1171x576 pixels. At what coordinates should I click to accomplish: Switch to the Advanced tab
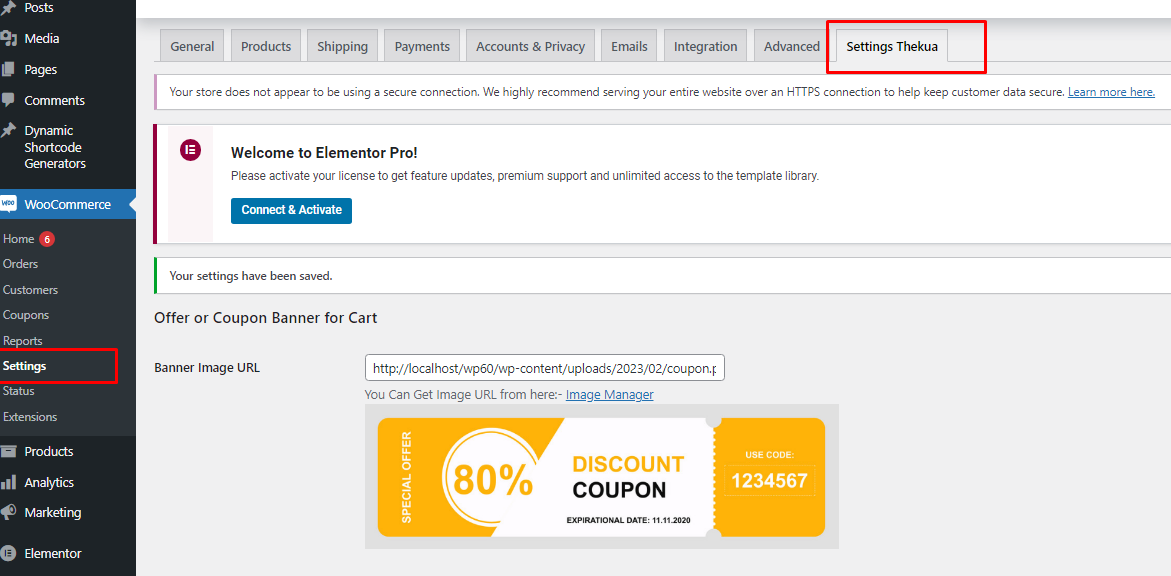point(792,46)
